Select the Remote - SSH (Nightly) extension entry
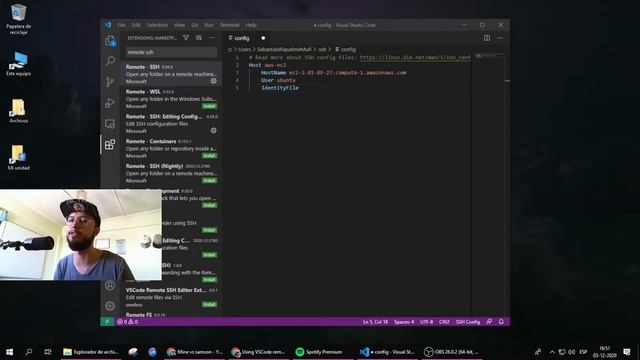 tap(171, 173)
